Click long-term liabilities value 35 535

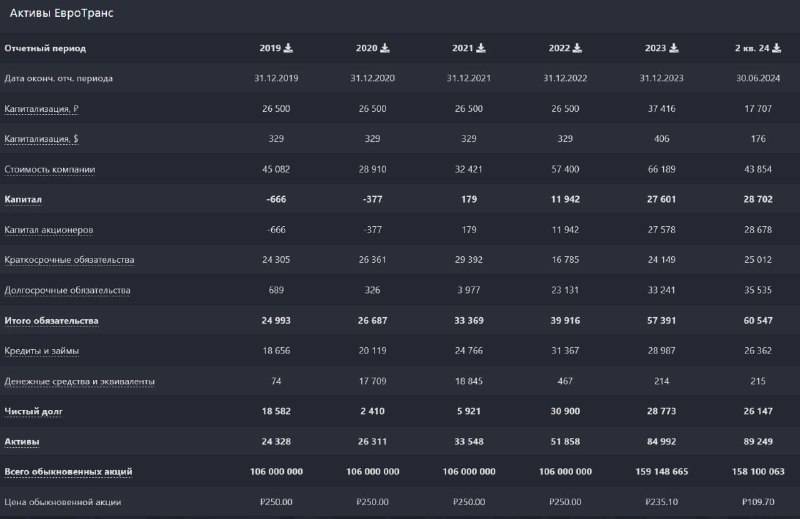coord(758,290)
